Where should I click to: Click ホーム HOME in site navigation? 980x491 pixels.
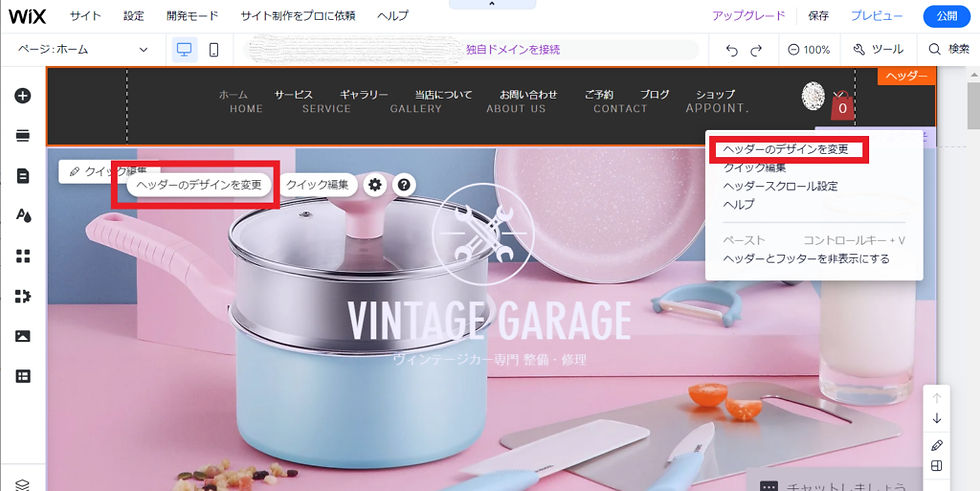click(x=239, y=101)
